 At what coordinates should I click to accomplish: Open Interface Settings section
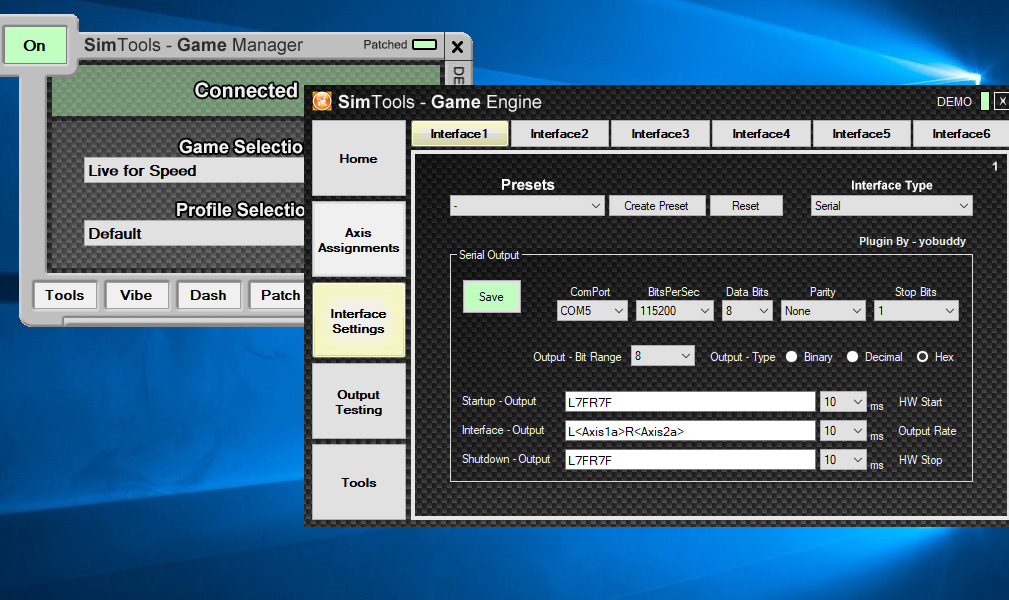(358, 321)
